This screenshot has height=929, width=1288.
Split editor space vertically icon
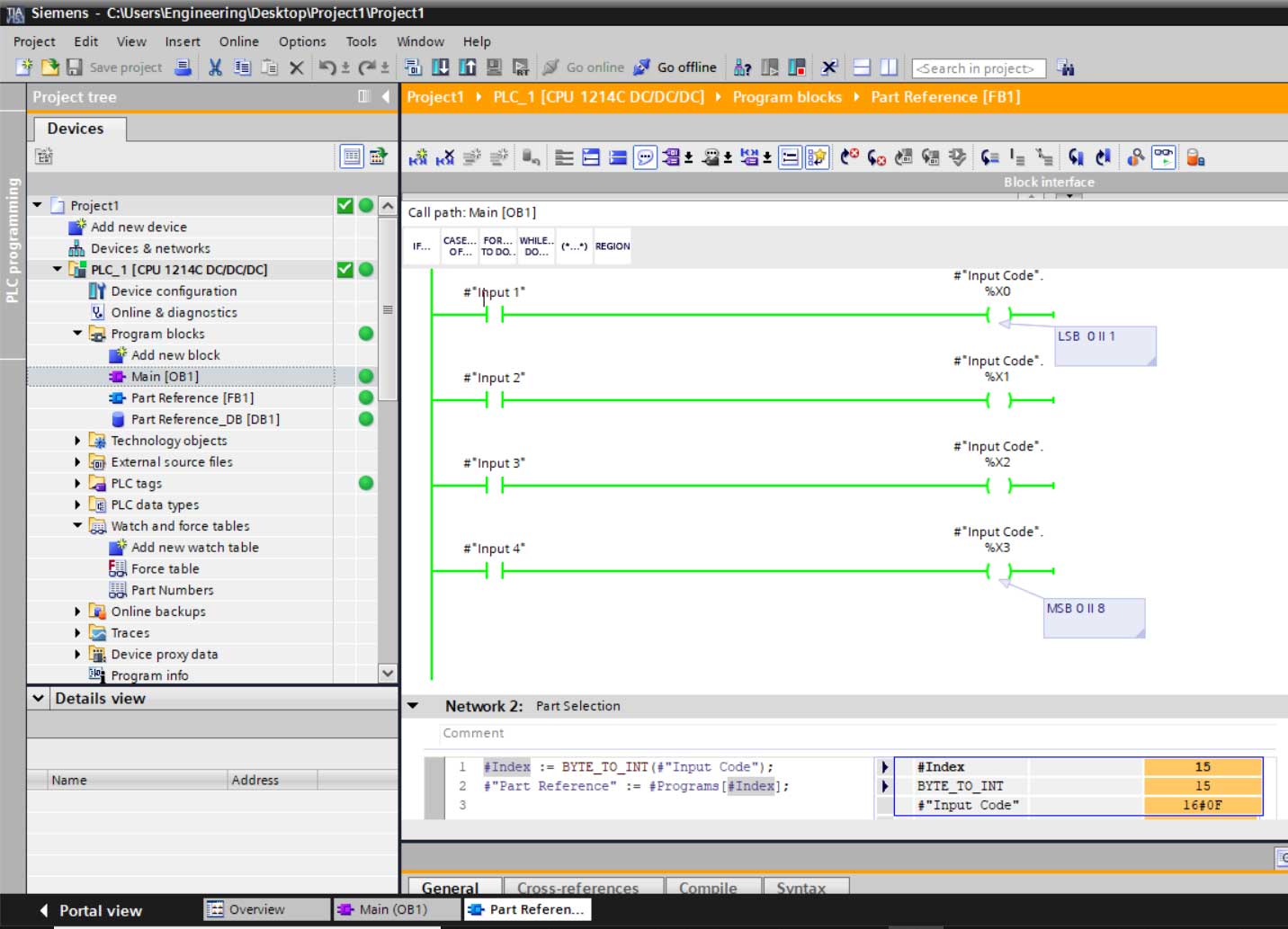[889, 67]
